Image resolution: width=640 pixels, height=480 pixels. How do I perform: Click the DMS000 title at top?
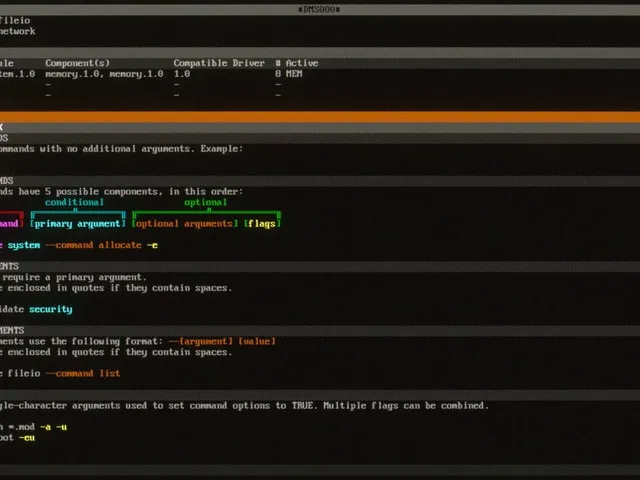[x=319, y=9]
